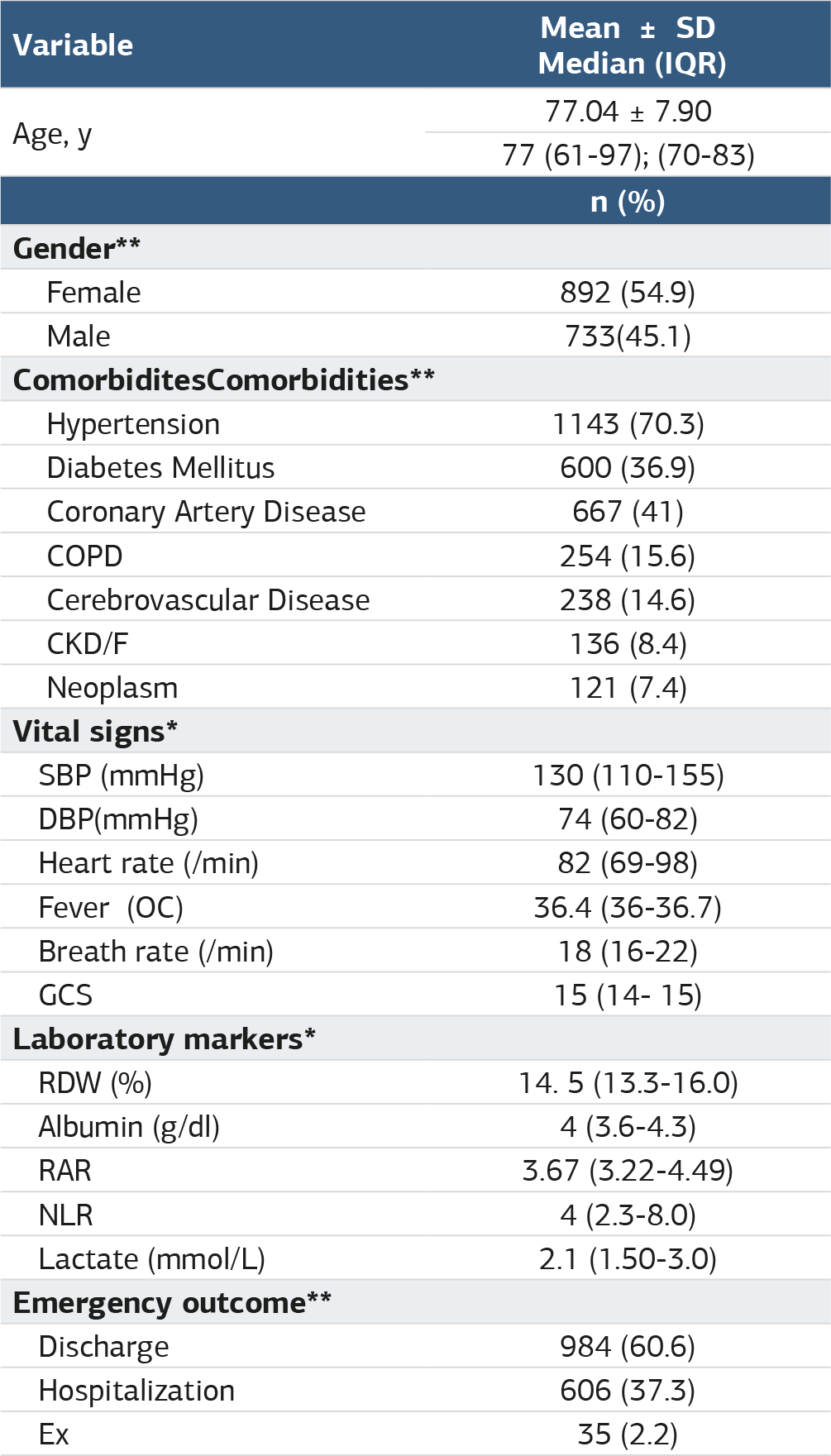Screen dimensions: 831x1456
Task: Select the 733(45.1) Male value
Action: click(x=628, y=337)
